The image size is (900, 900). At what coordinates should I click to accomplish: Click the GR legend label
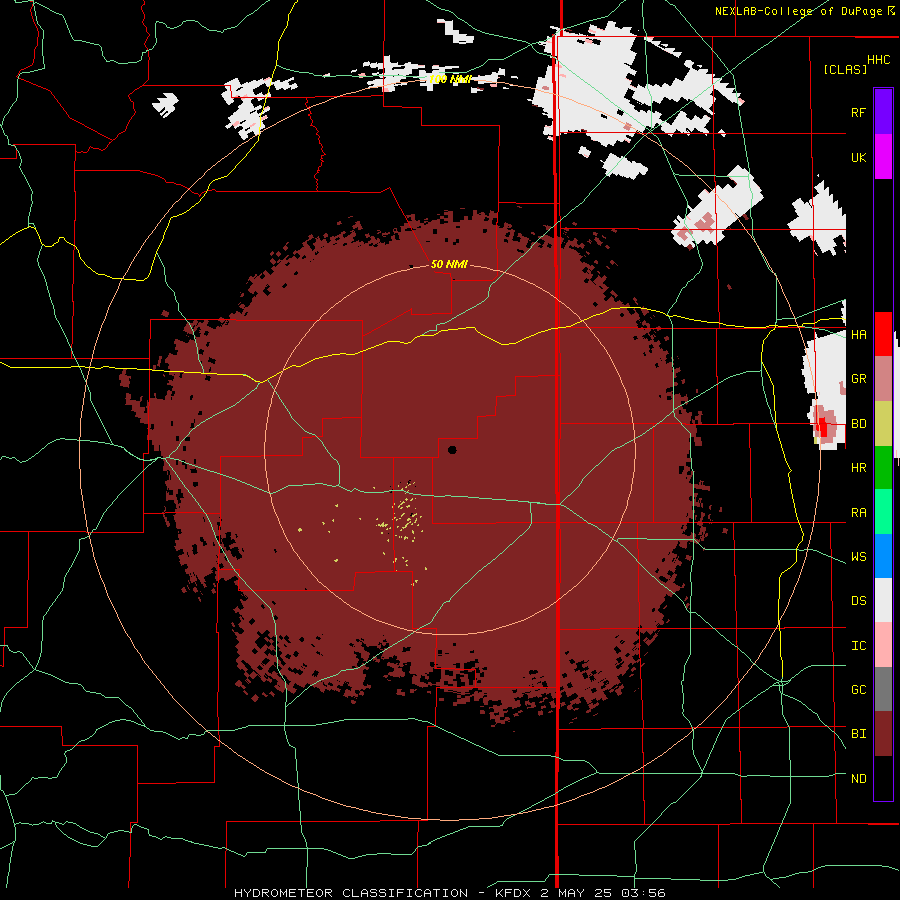pos(858,379)
